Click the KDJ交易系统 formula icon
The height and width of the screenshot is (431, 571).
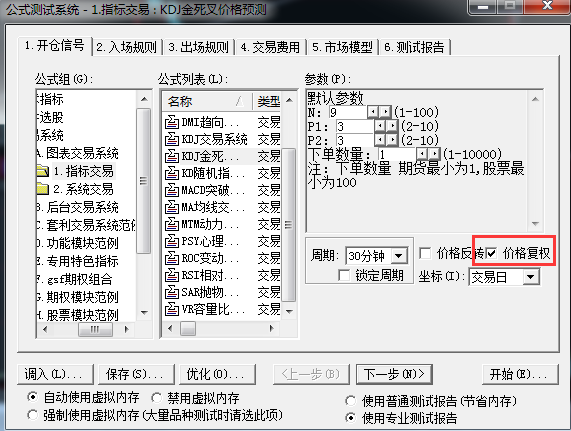click(x=172, y=139)
